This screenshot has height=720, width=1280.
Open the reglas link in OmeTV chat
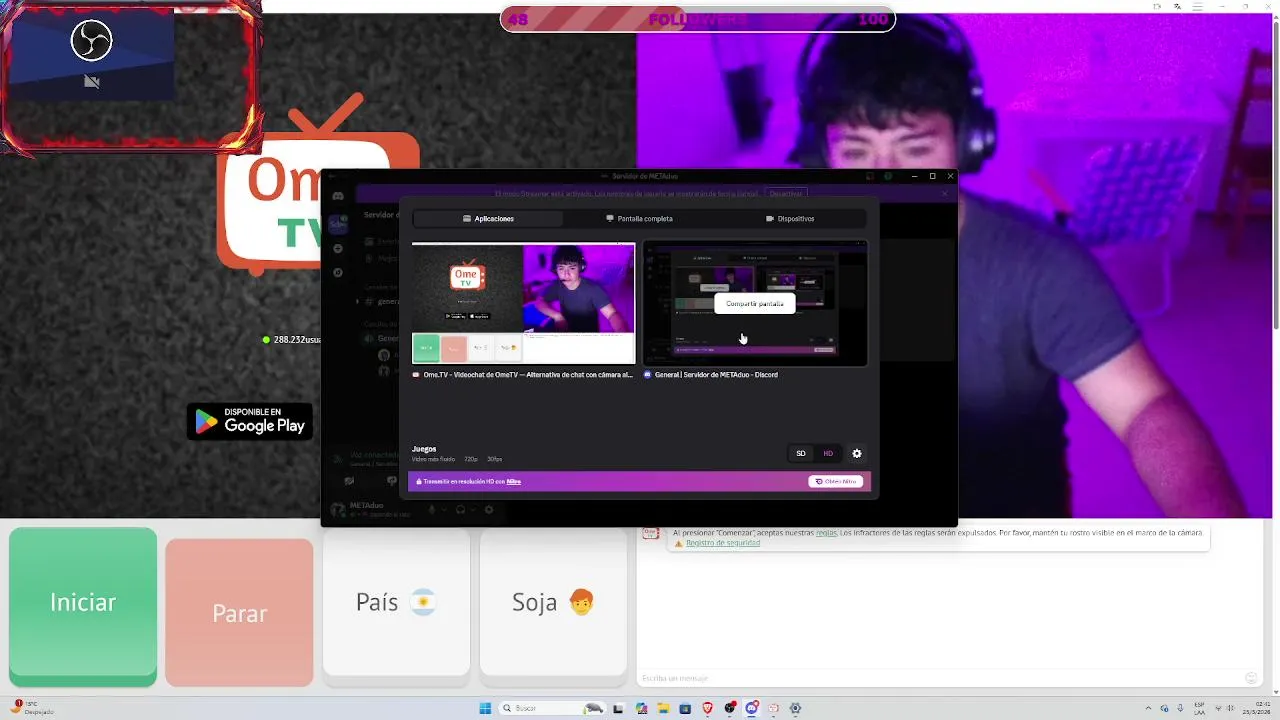pyautogui.click(x=826, y=533)
